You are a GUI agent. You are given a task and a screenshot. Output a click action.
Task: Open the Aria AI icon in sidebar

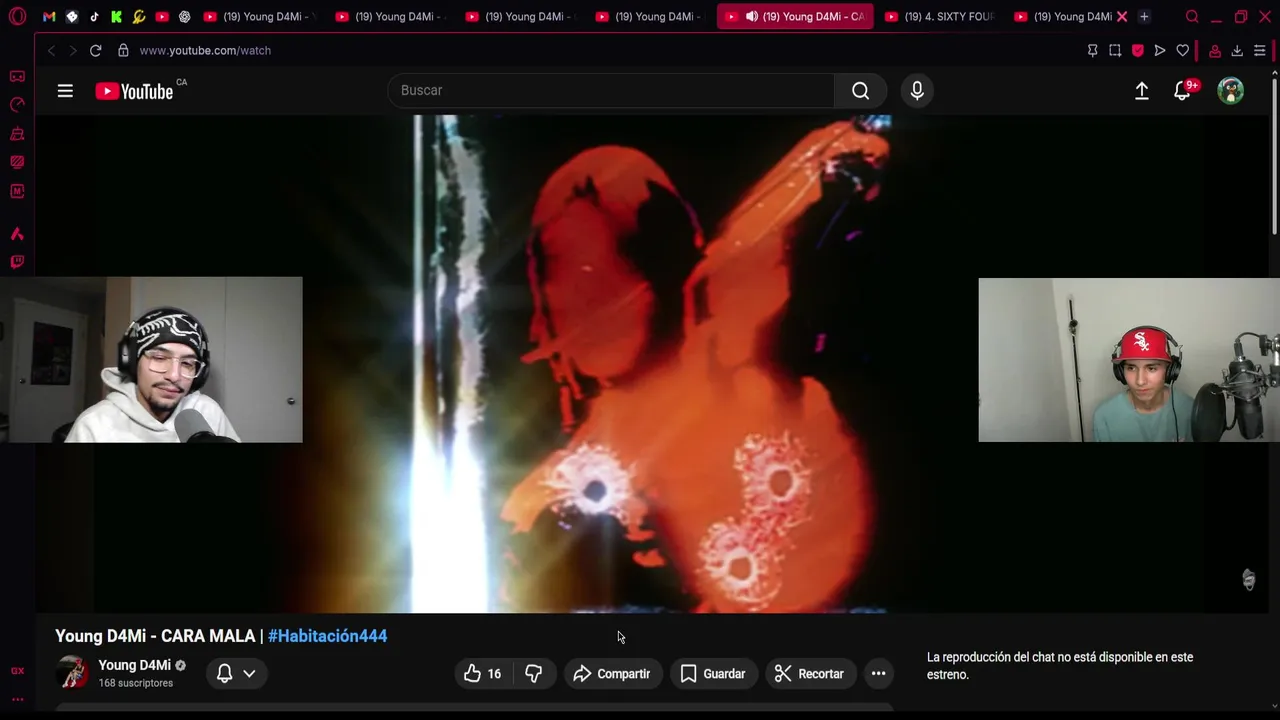pos(17,234)
